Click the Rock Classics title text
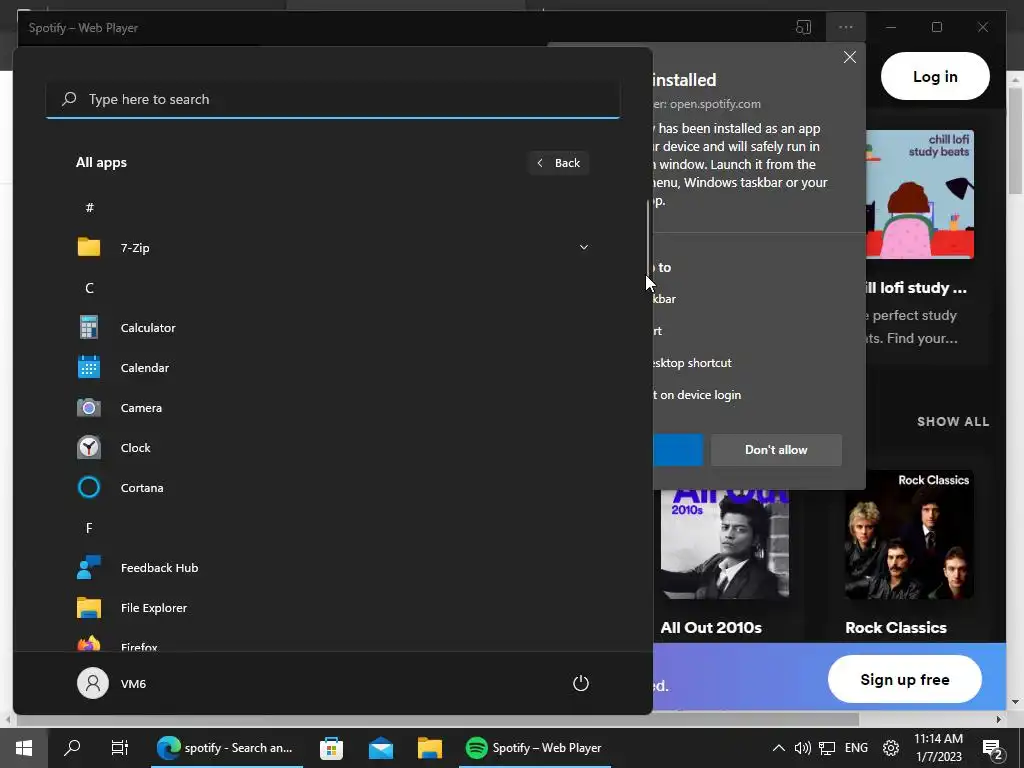The image size is (1024, 768). (x=896, y=628)
